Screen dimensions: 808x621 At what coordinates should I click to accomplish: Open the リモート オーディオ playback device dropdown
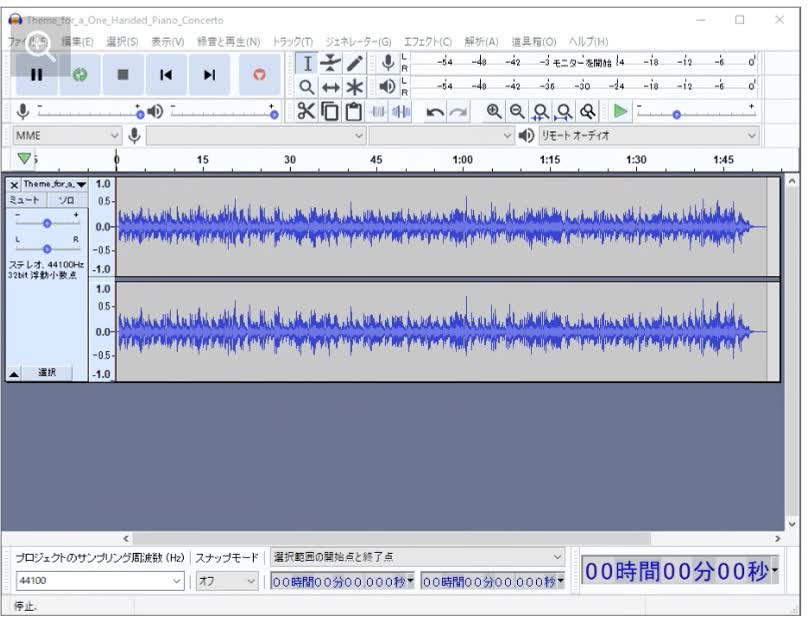pyautogui.click(x=648, y=136)
